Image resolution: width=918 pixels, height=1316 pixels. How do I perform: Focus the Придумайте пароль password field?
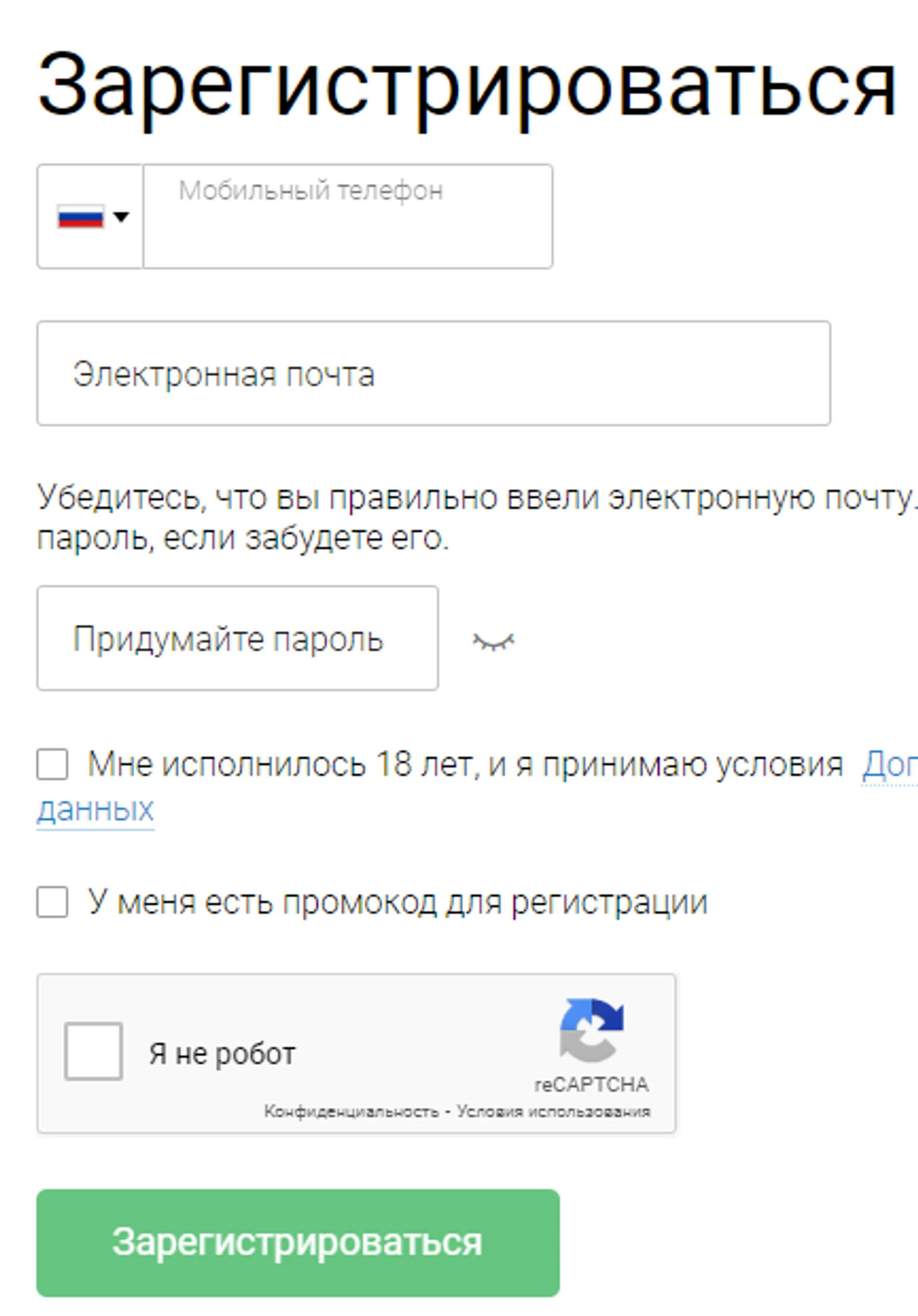point(237,639)
